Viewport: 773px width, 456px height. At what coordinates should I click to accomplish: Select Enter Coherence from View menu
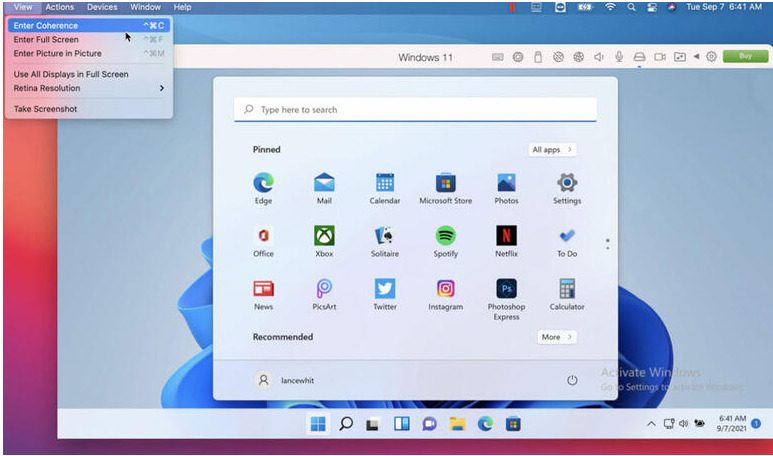tap(46, 26)
